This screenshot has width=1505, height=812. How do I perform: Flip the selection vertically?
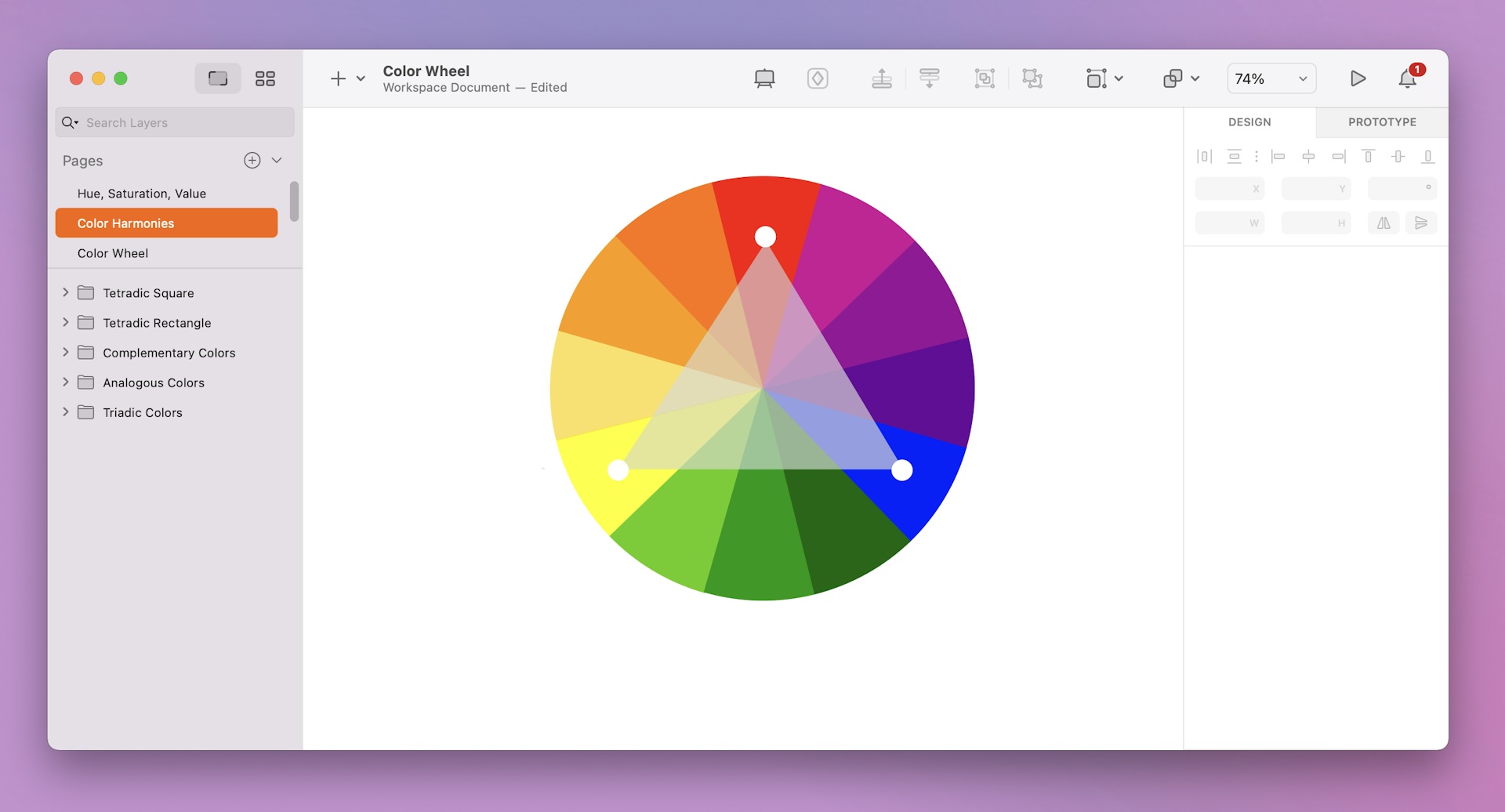coord(1421,223)
